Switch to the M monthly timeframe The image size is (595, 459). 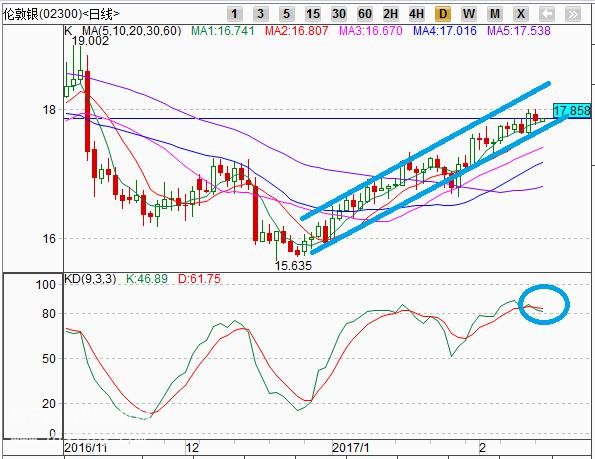(x=495, y=14)
